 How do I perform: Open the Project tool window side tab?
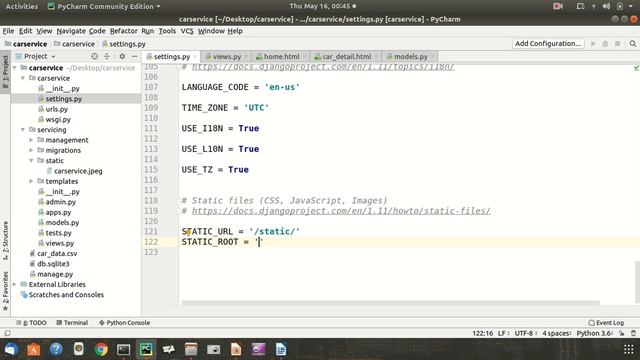[5, 72]
